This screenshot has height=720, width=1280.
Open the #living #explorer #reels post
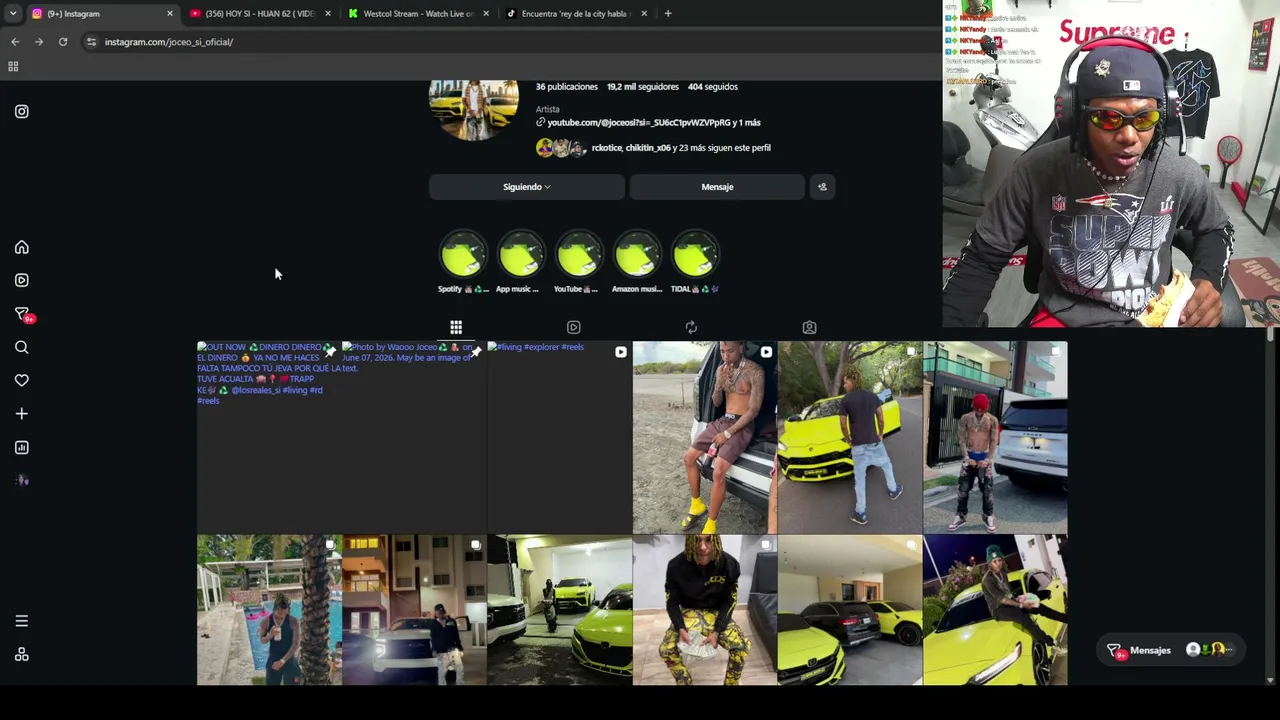(x=559, y=437)
